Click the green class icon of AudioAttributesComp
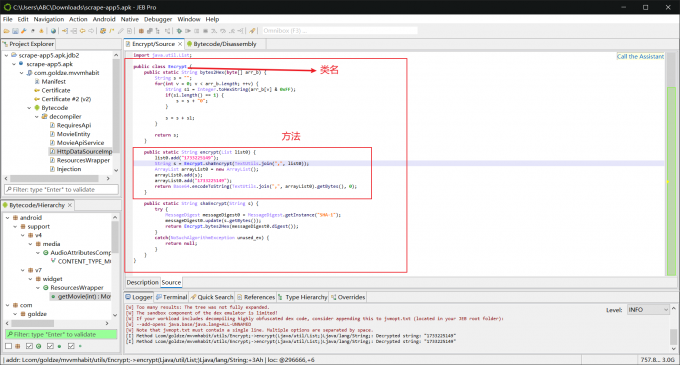Viewport: 680px width, 365px height. [x=46, y=252]
